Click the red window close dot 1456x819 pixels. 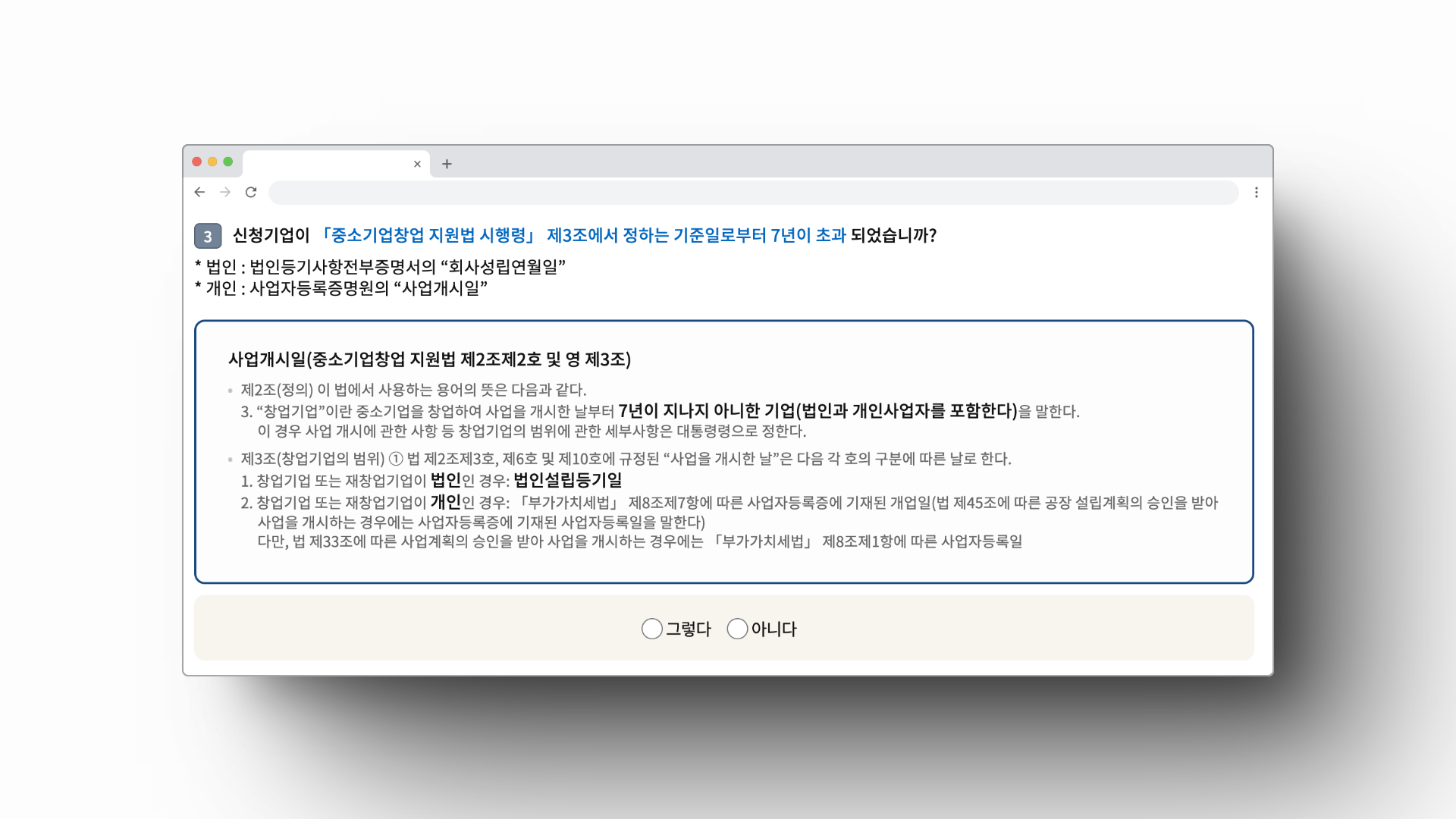click(x=197, y=162)
